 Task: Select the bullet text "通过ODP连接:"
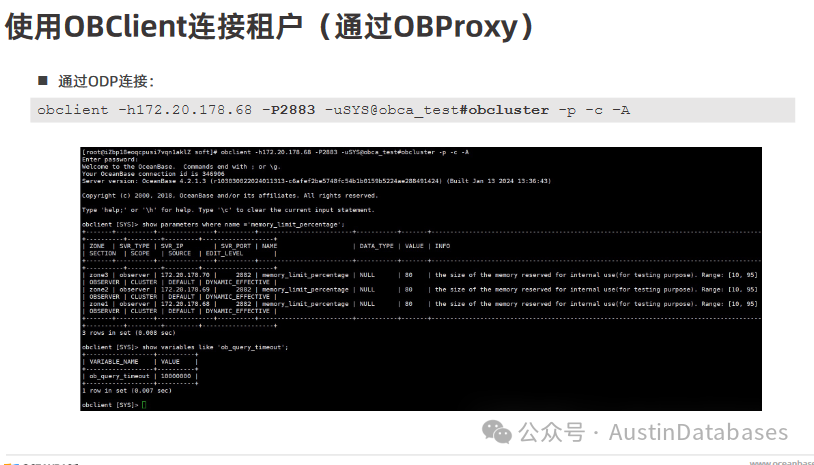click(106, 81)
